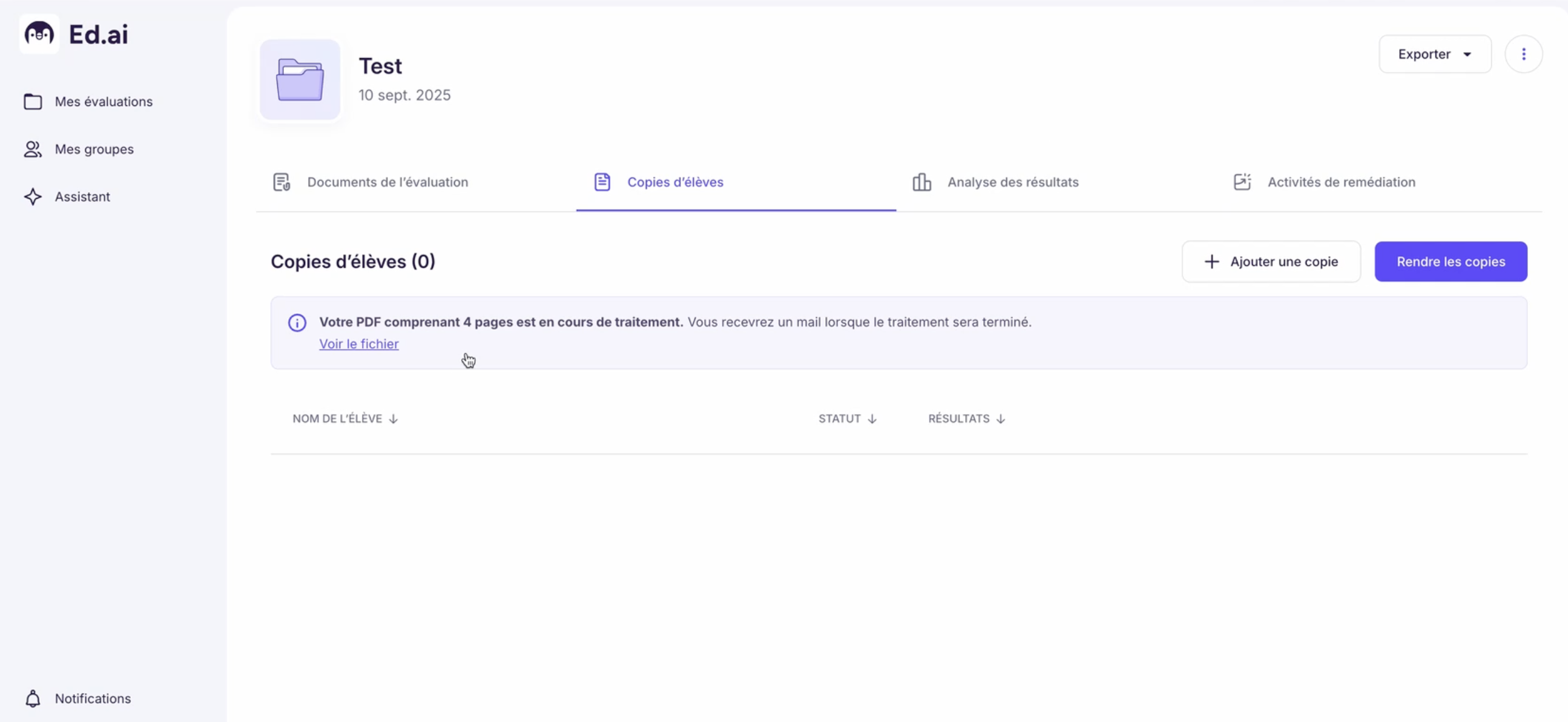Sort by Nom de l'élève arrow
This screenshot has width=1568, height=722.
394,419
